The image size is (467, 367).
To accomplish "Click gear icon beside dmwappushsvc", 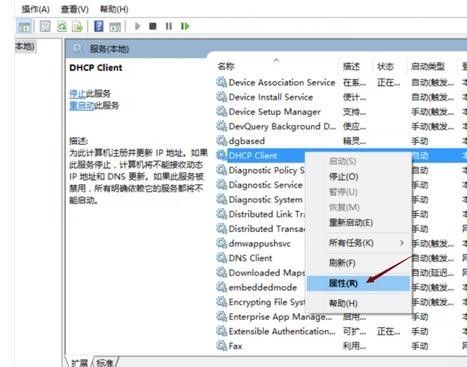I will point(221,243).
